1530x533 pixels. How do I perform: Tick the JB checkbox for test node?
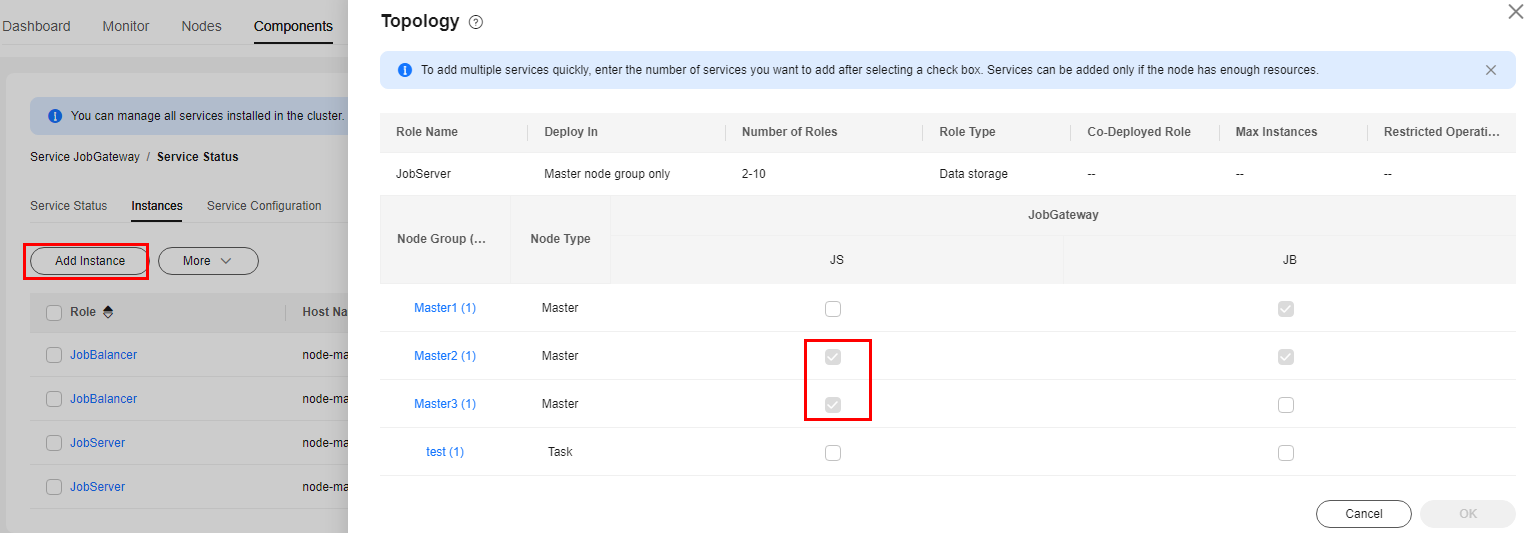coord(1286,453)
